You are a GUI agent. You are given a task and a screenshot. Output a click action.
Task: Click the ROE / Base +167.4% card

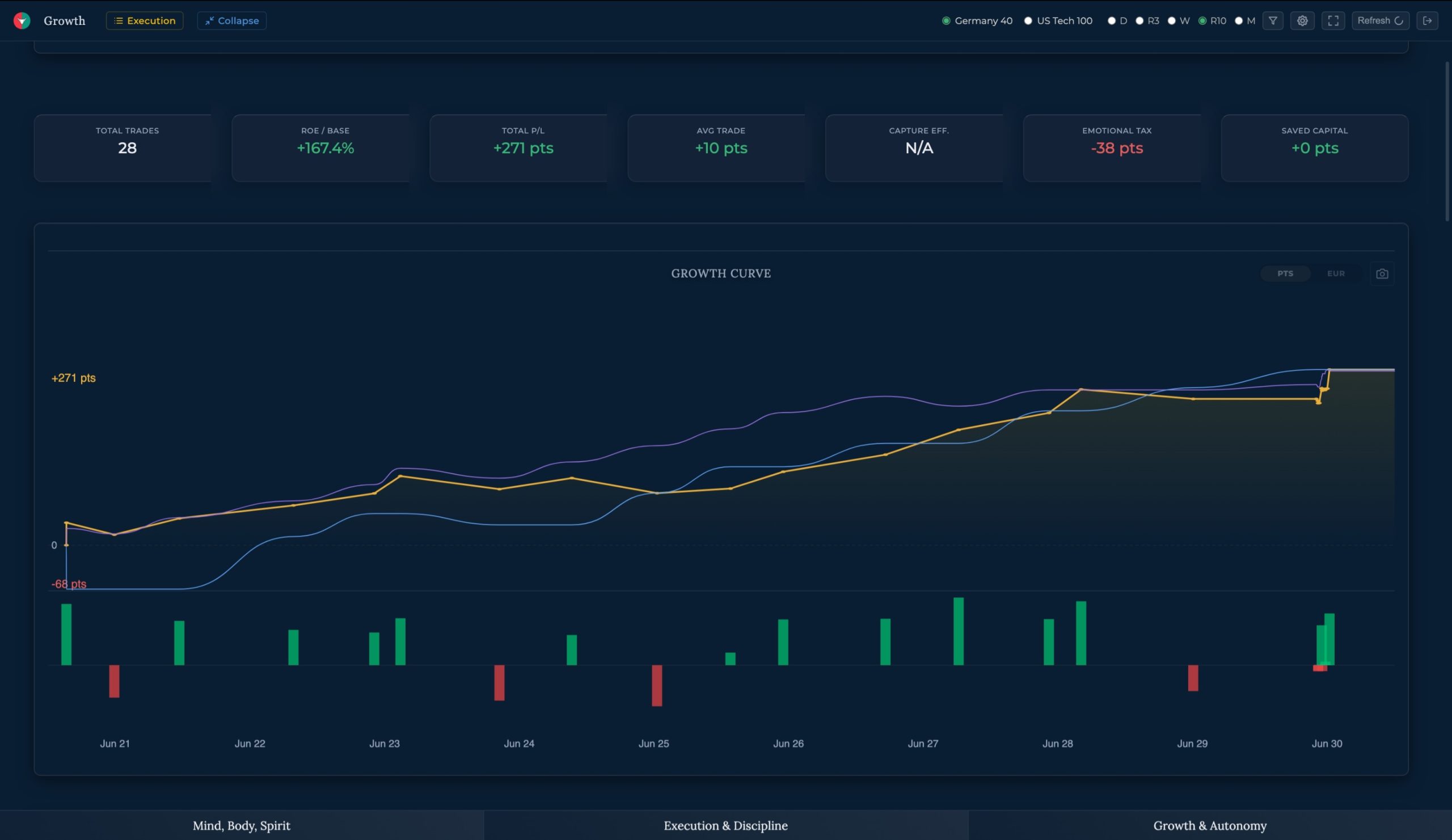pyautogui.click(x=320, y=148)
